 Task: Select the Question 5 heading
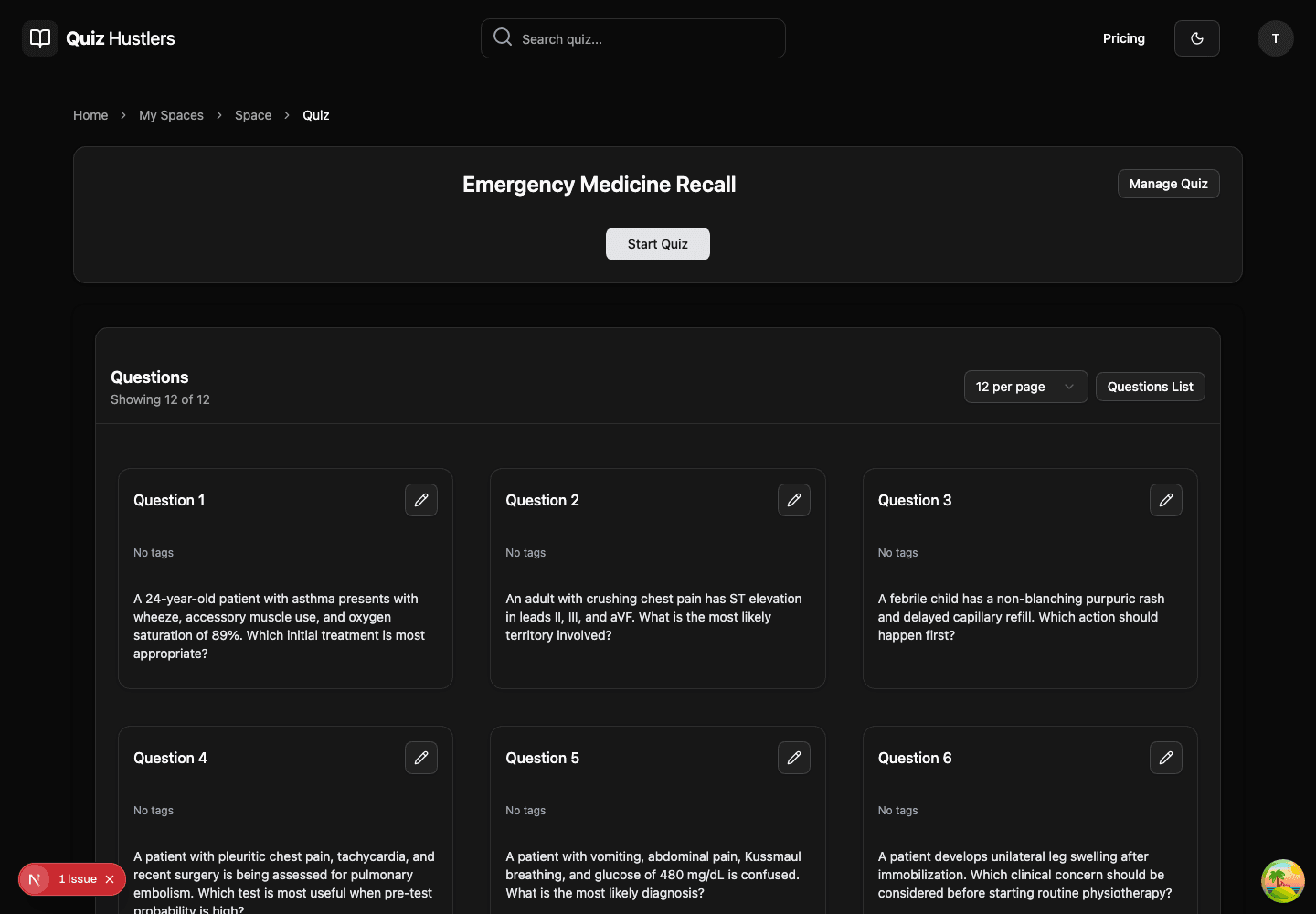[x=542, y=758]
